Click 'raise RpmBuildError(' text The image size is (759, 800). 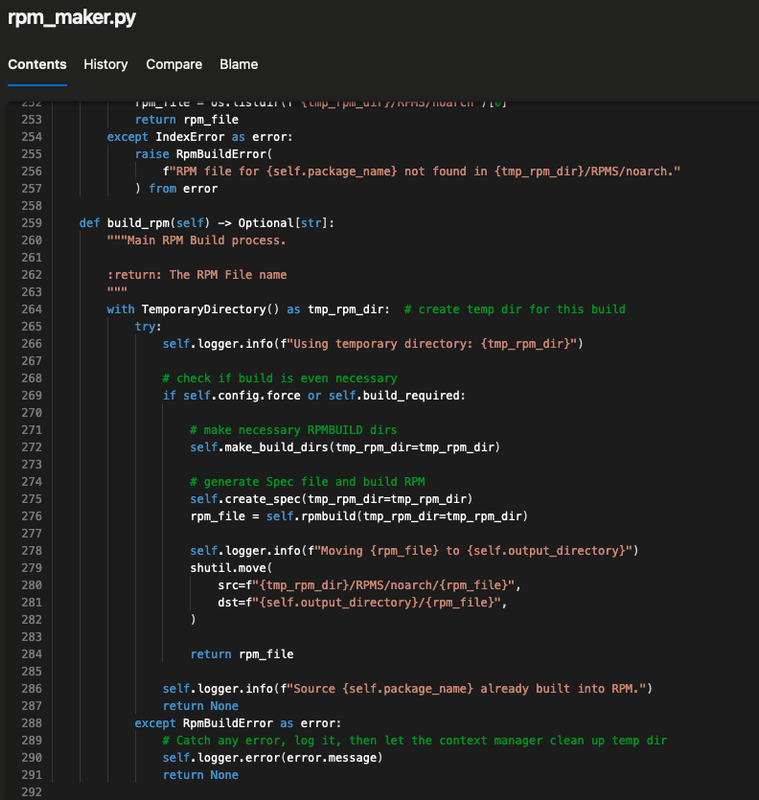pos(204,154)
